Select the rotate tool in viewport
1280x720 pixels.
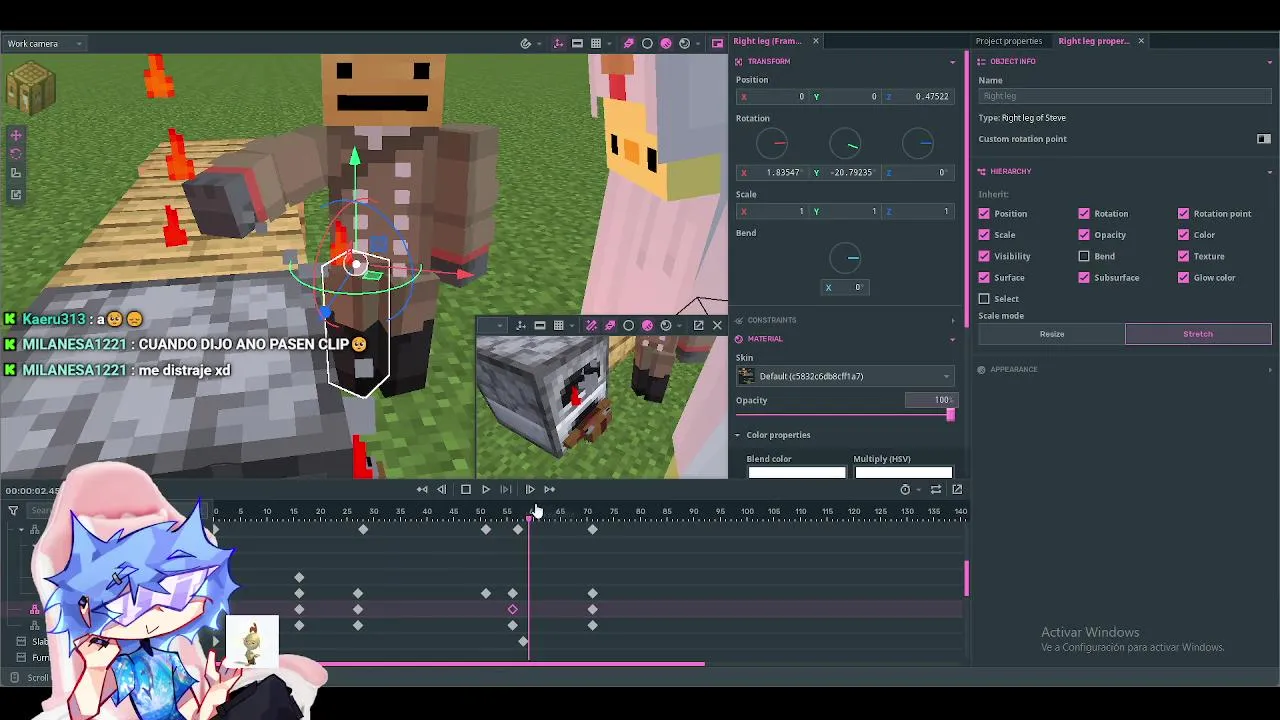pos(16,154)
